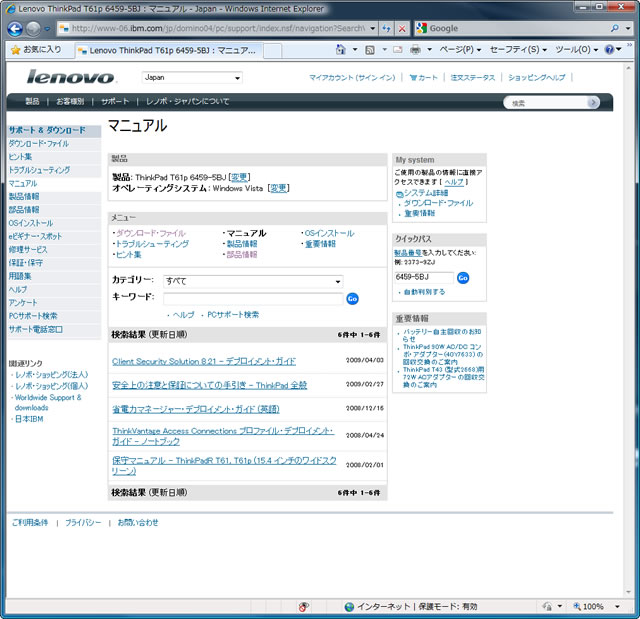Click Go next to product number 6459-5BJ

coord(463,278)
